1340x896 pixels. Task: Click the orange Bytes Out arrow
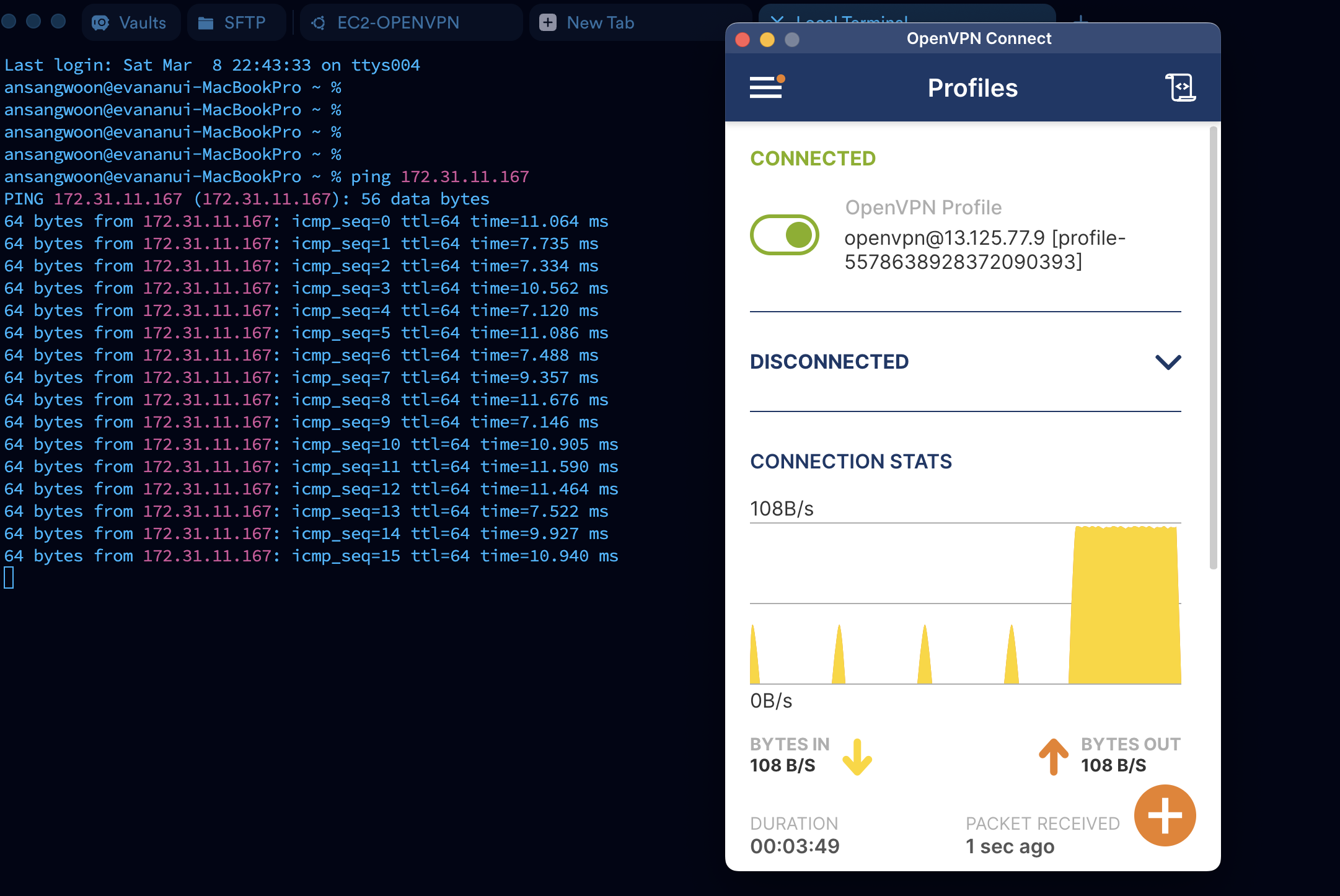pos(1053,757)
